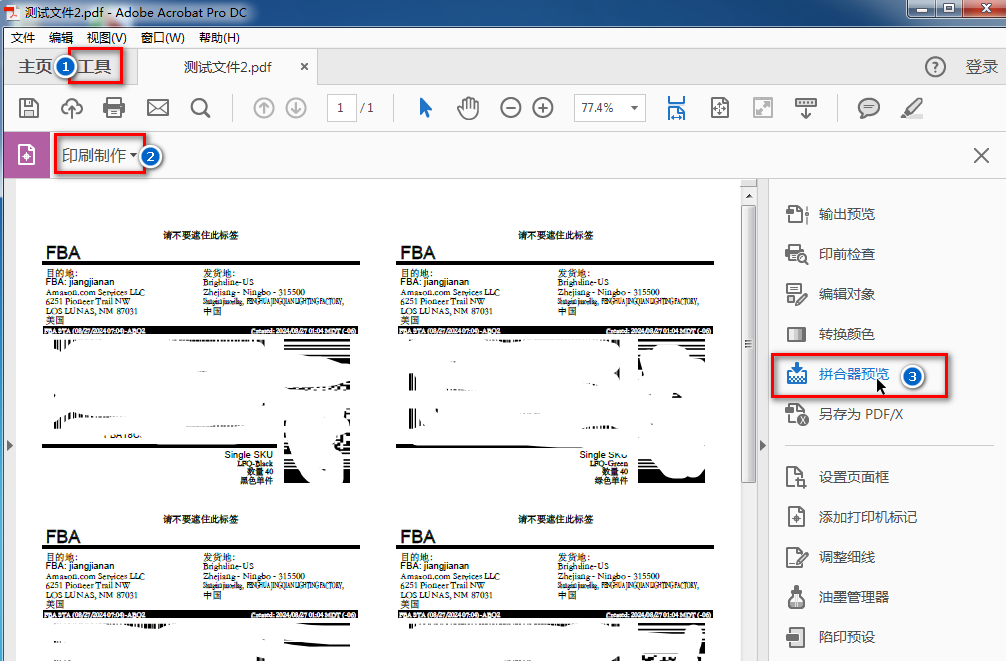Switch to the 主页 tab
This screenshot has height=661, width=1006.
pyautogui.click(x=35, y=67)
